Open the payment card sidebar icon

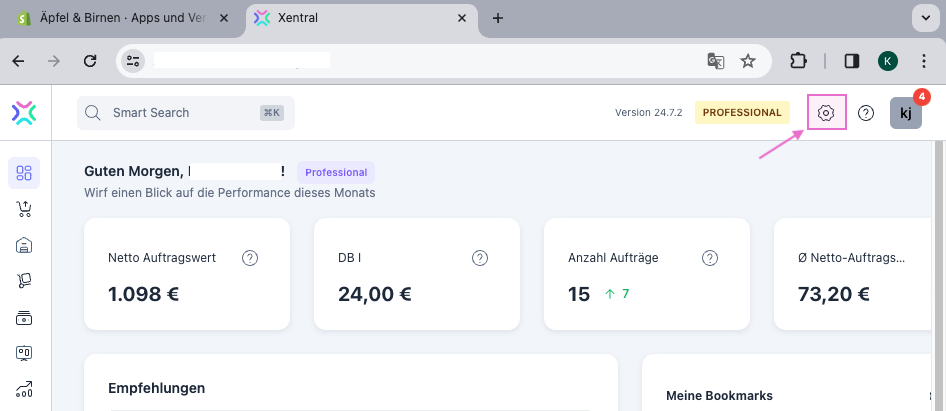pos(24,318)
